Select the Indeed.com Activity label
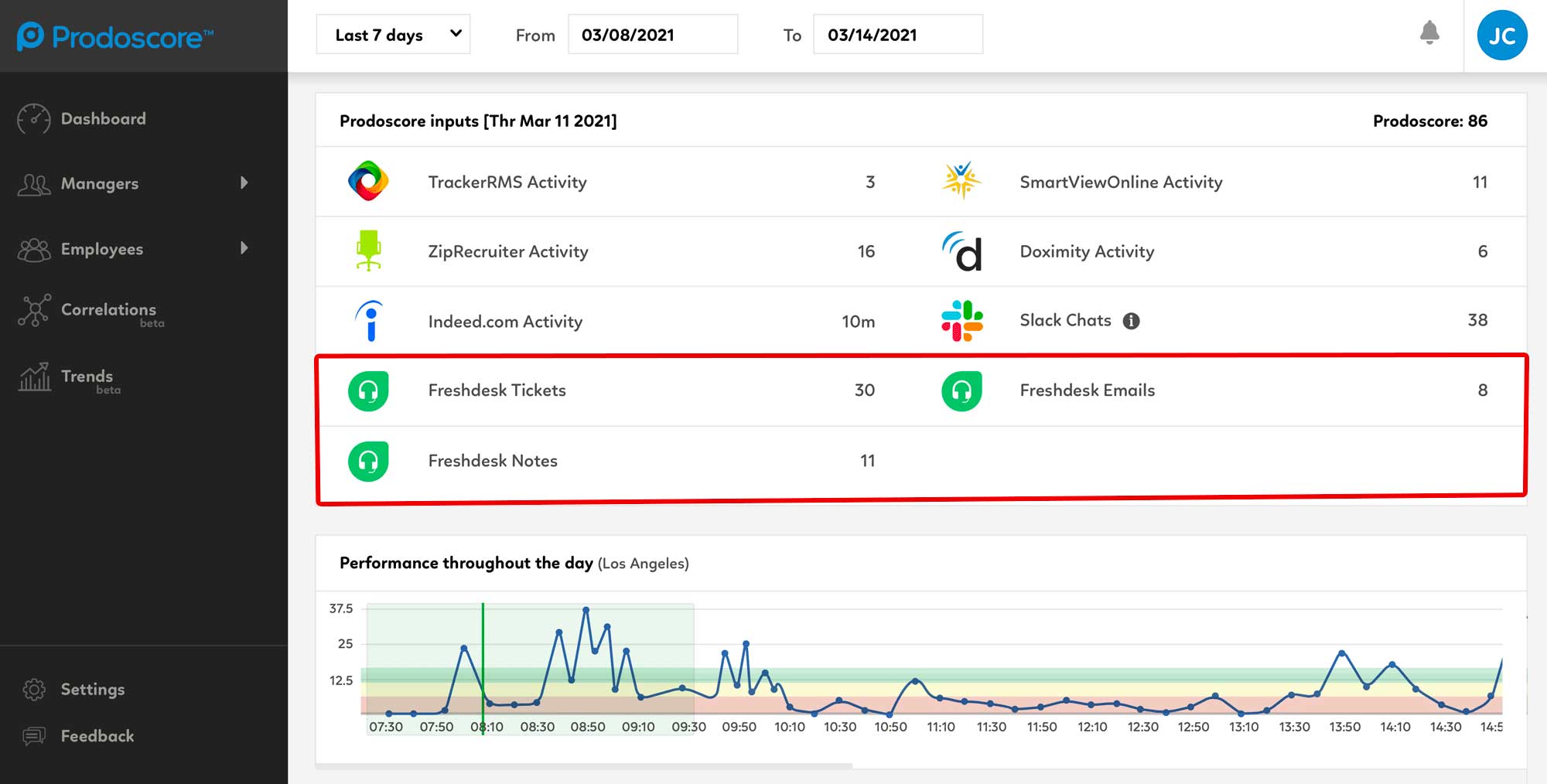The width and height of the screenshot is (1547, 784). click(x=505, y=322)
